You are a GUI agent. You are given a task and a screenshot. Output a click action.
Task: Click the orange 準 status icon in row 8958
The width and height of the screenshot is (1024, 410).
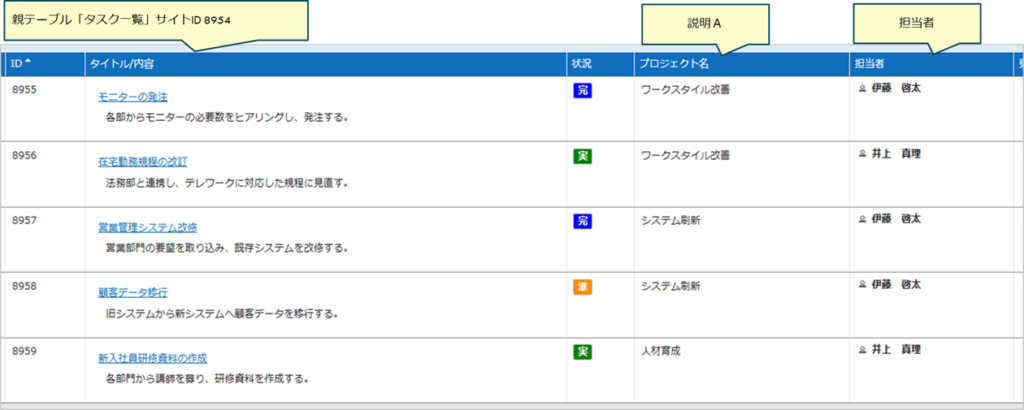click(582, 287)
